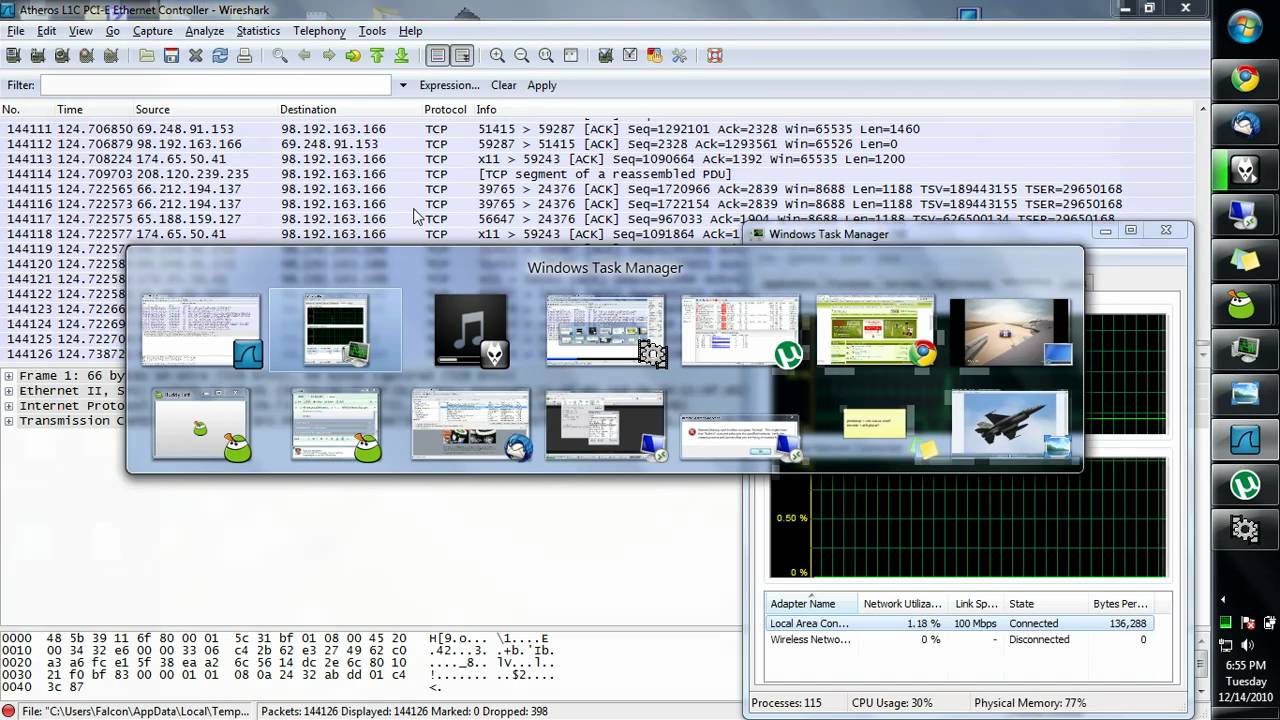The height and width of the screenshot is (720, 1280).
Task: Expand the Frame 1 tree node
Action: (x=9, y=376)
